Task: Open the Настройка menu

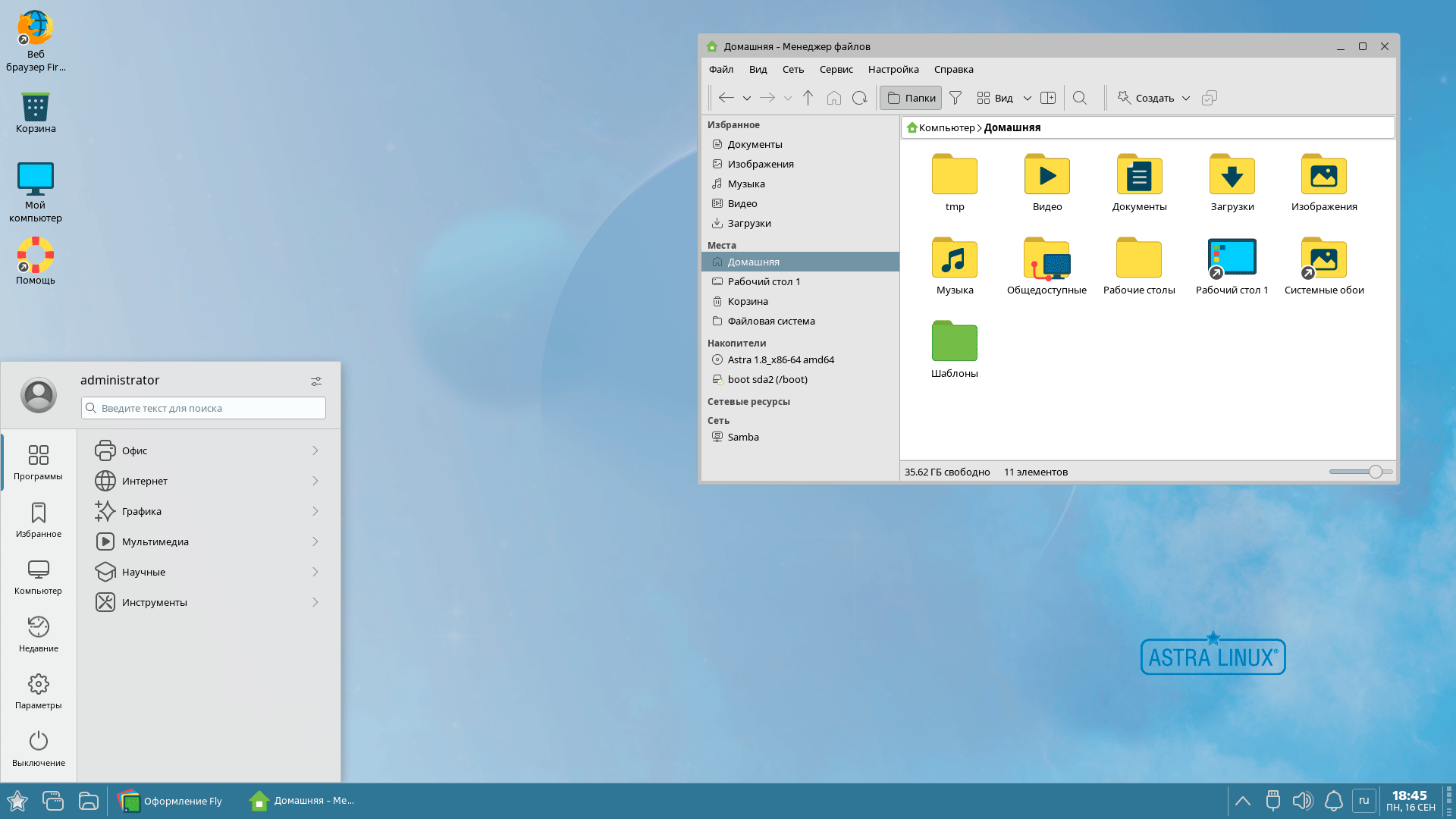Action: pyautogui.click(x=893, y=69)
